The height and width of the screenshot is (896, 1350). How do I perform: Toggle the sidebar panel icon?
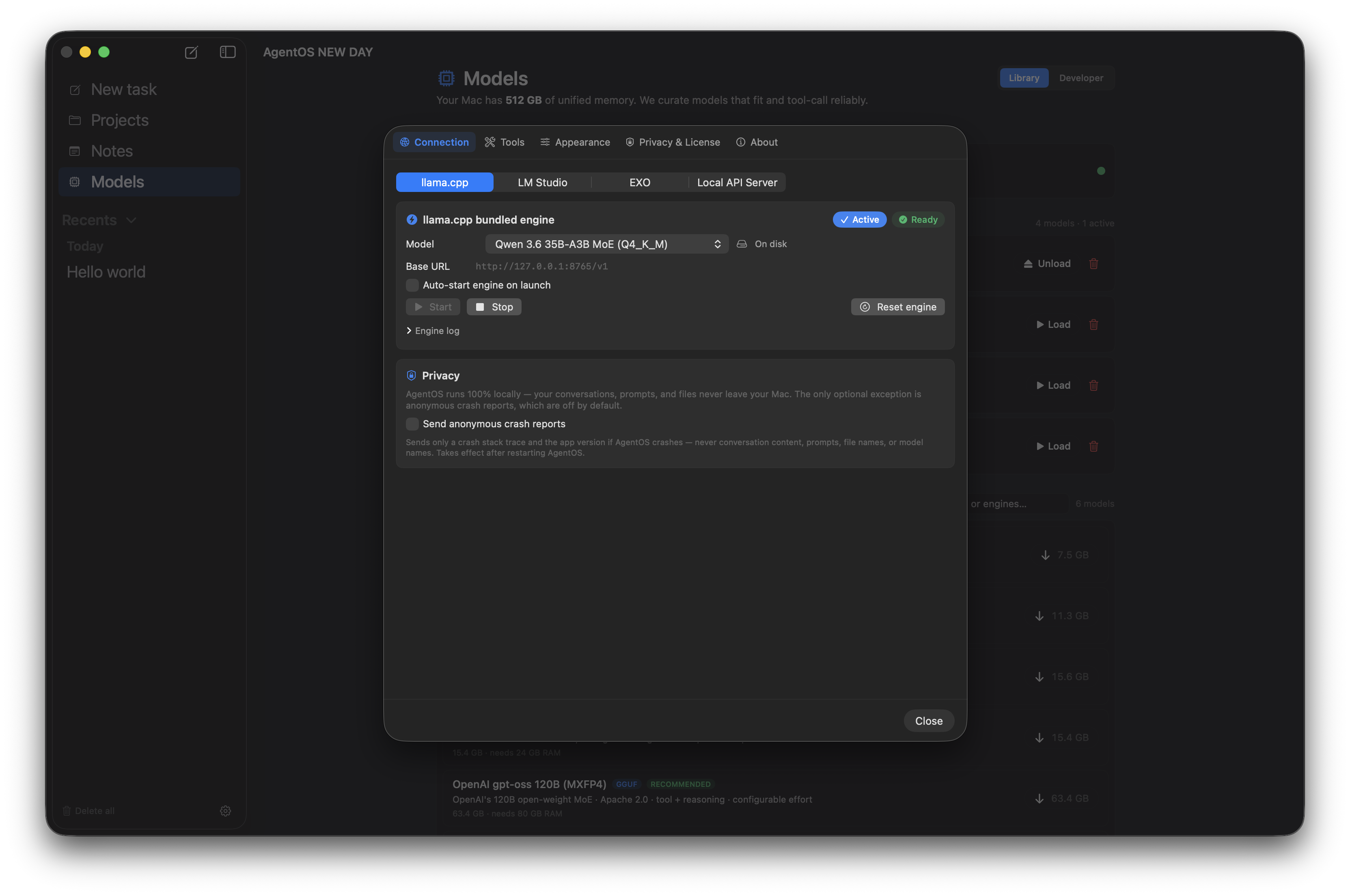(227, 52)
